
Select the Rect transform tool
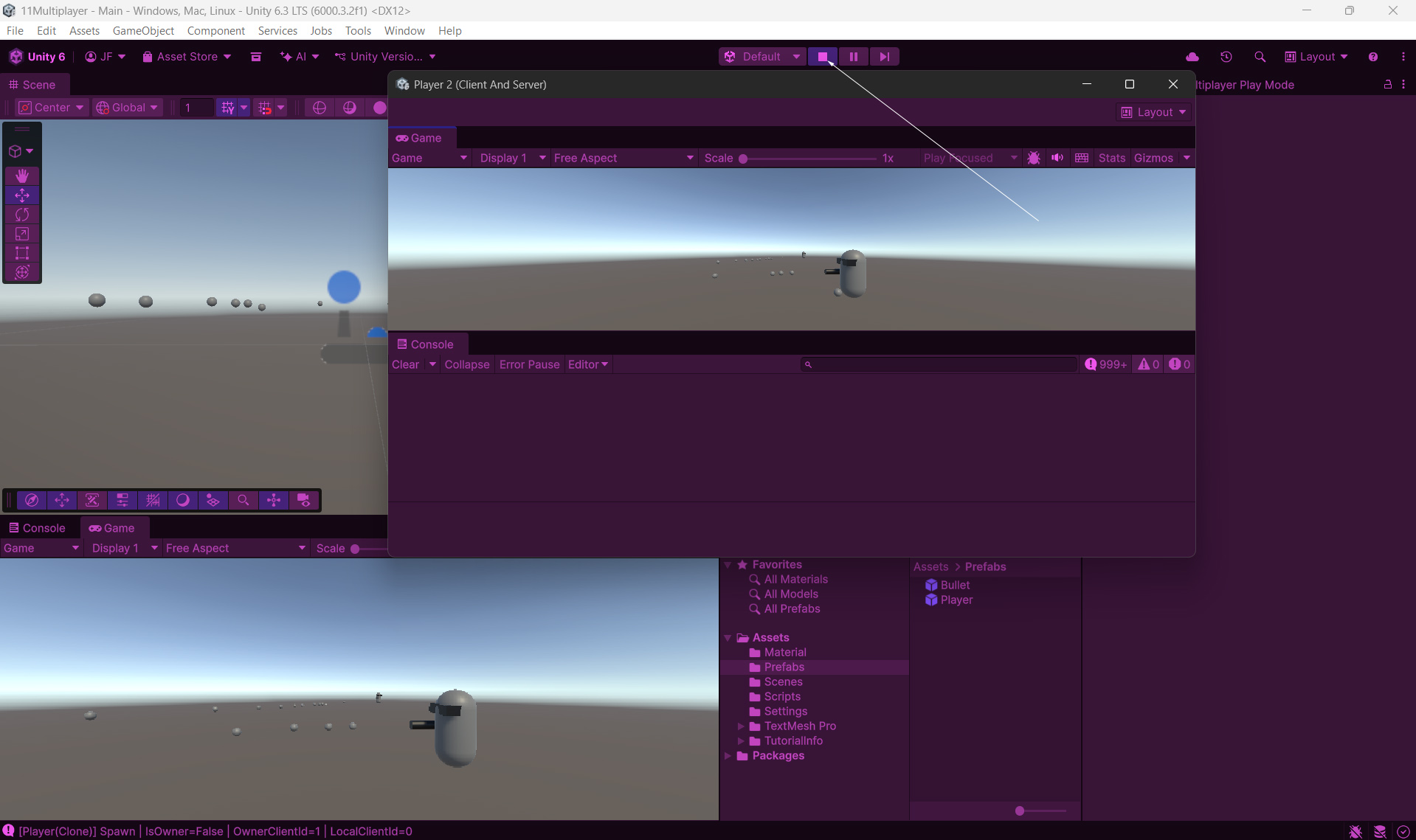point(22,253)
